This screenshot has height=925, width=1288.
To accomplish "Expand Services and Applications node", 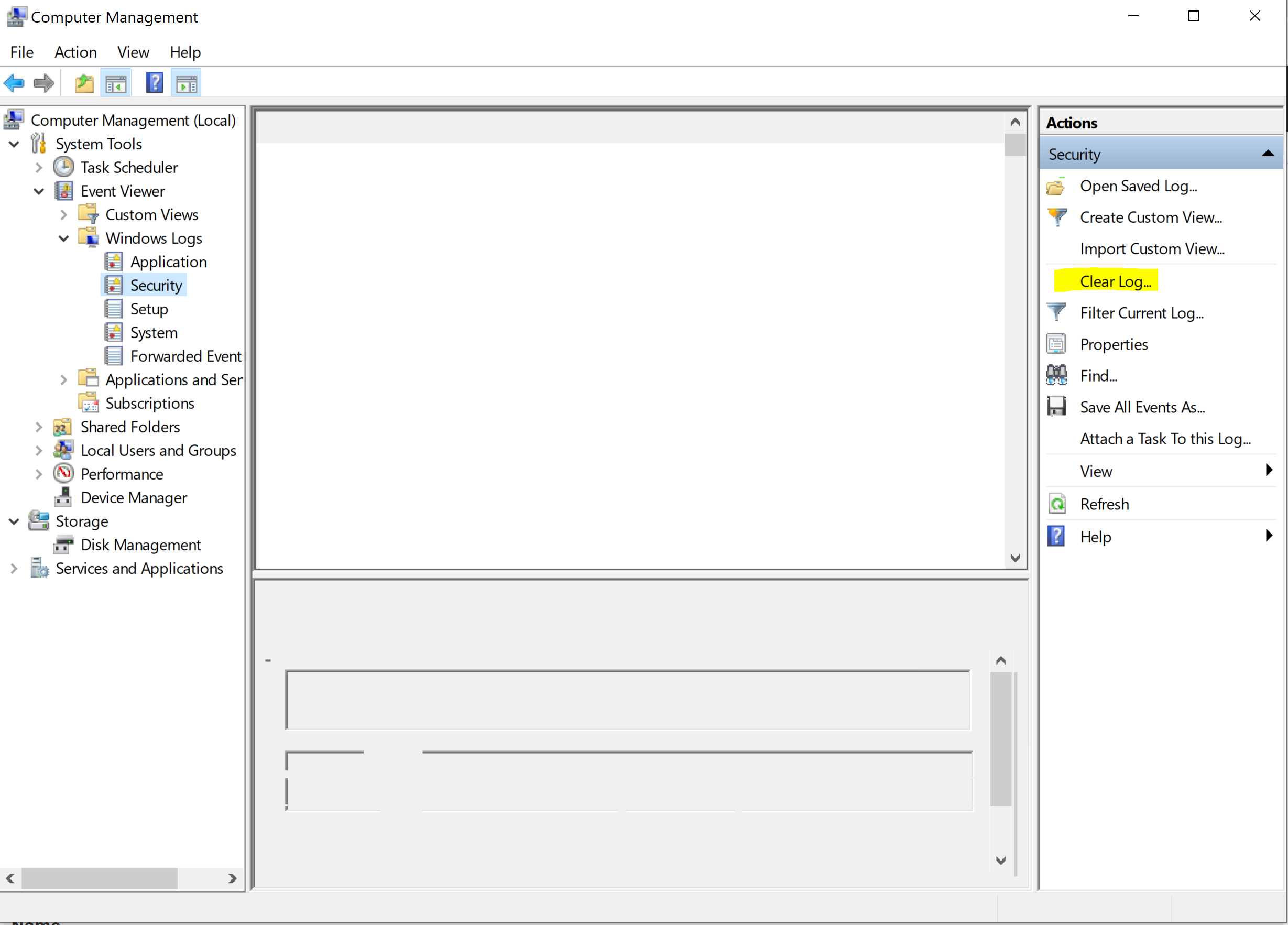I will coord(14,569).
